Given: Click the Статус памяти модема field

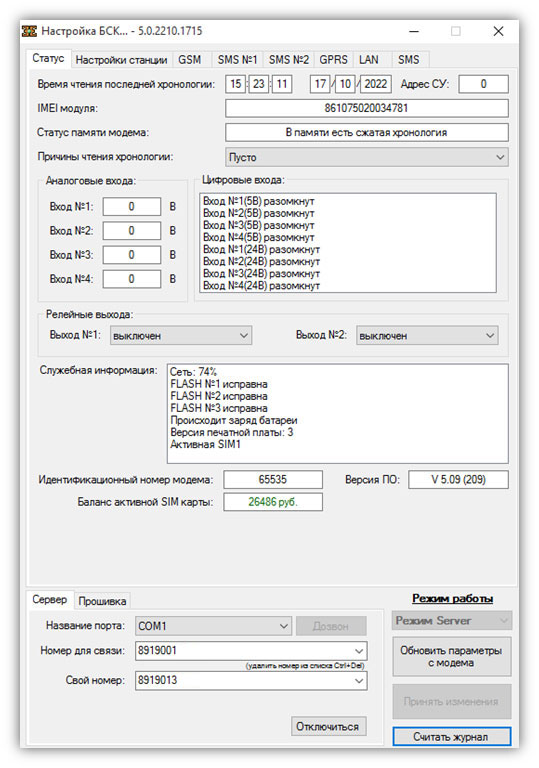Looking at the screenshot, I should coord(367,132).
